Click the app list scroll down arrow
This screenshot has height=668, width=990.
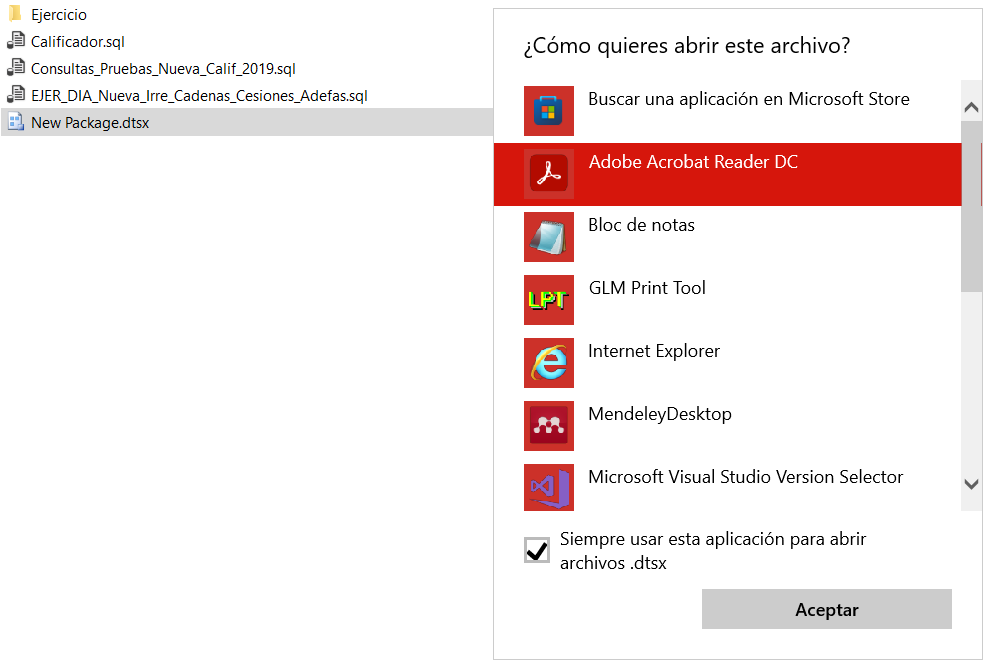point(972,484)
